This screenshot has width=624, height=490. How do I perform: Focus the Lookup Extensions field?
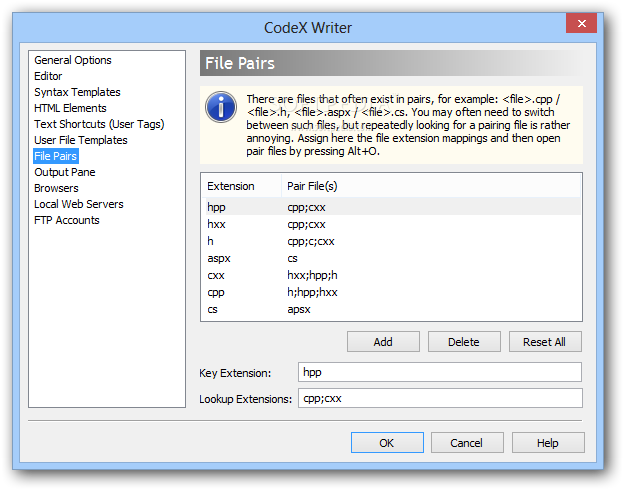tap(440, 398)
